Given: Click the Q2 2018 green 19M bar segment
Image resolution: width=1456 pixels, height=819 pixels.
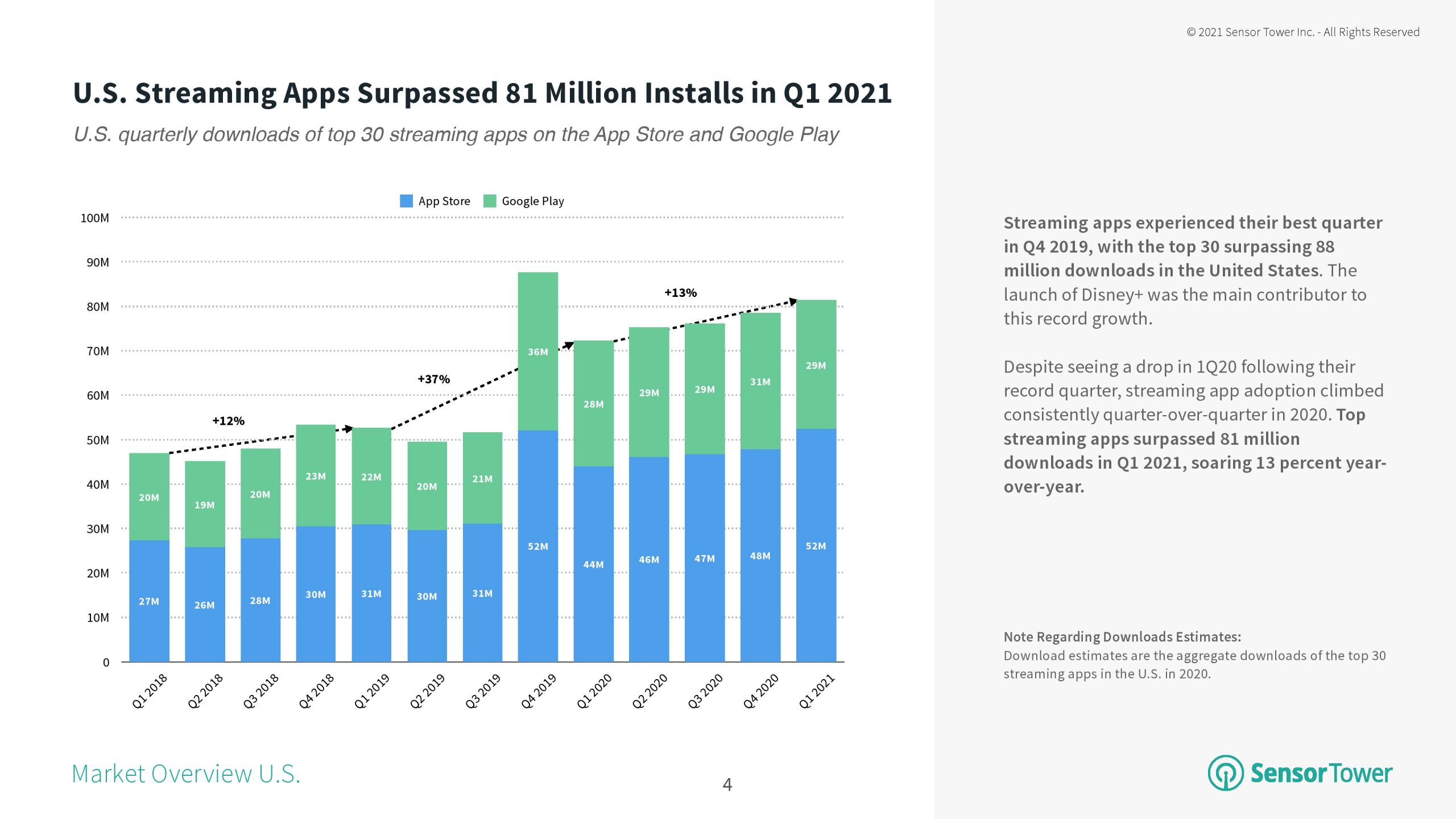Looking at the screenshot, I should coord(205,504).
